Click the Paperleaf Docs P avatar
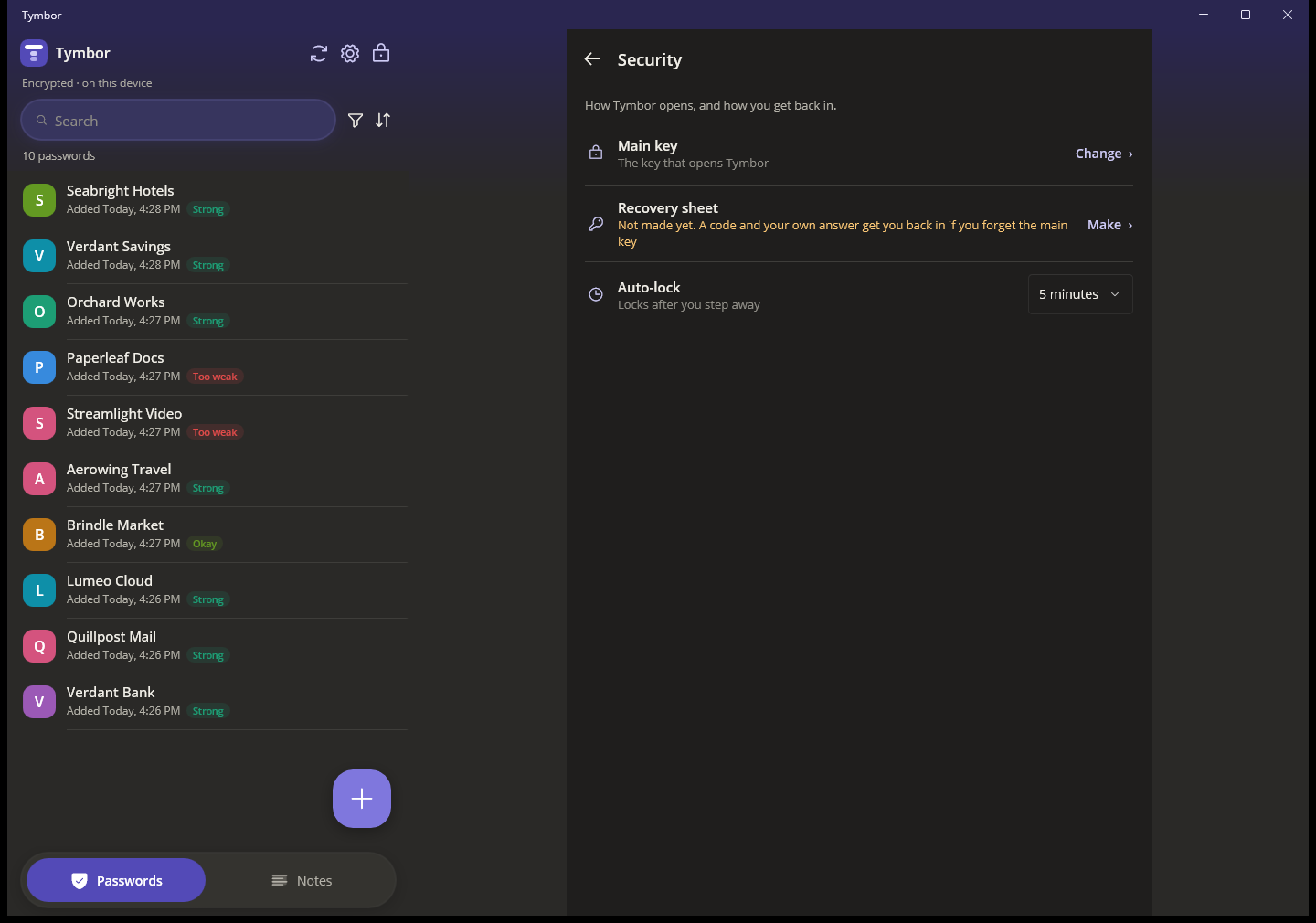 coord(39,367)
